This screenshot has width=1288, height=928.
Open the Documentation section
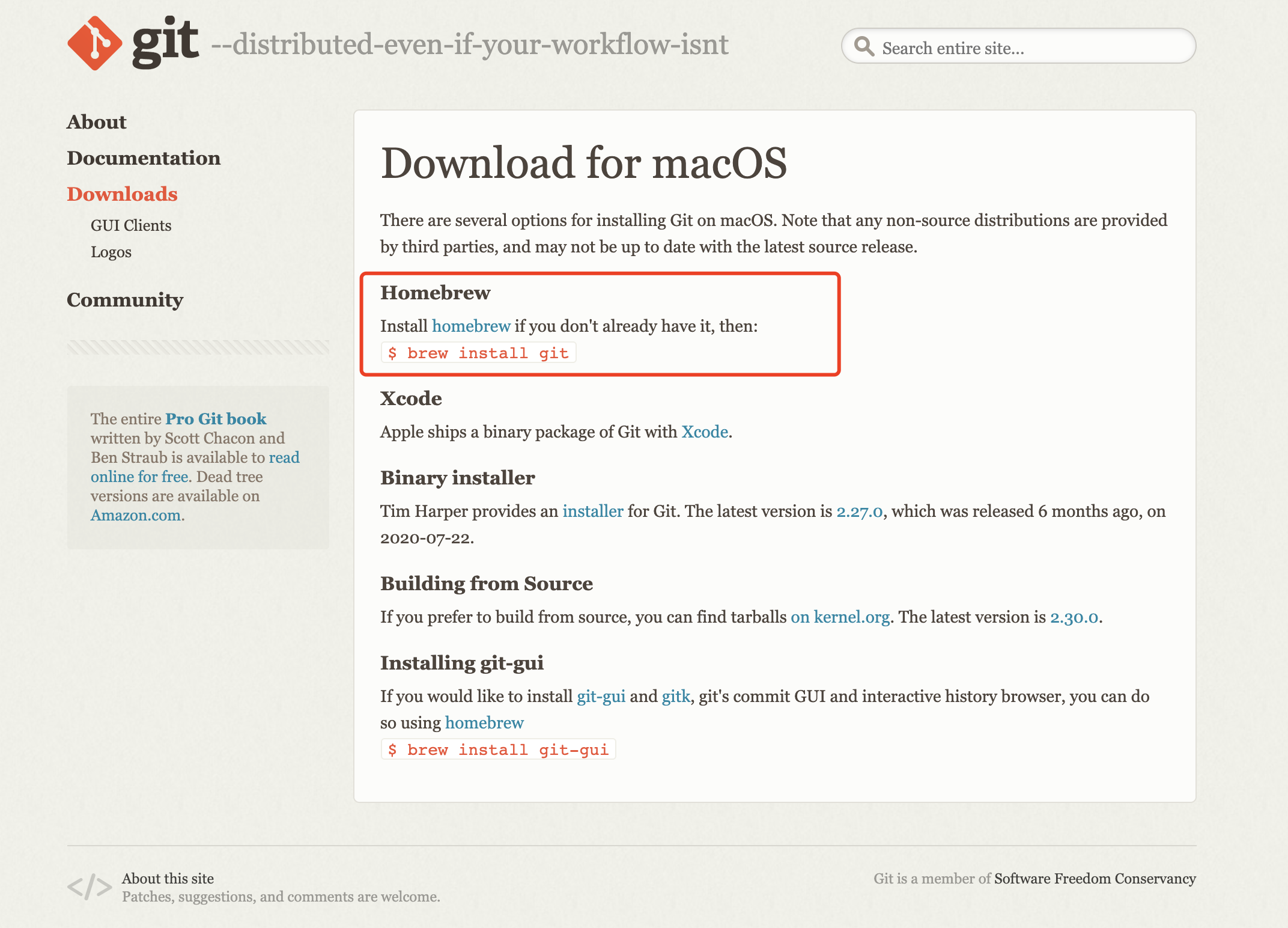click(x=144, y=158)
